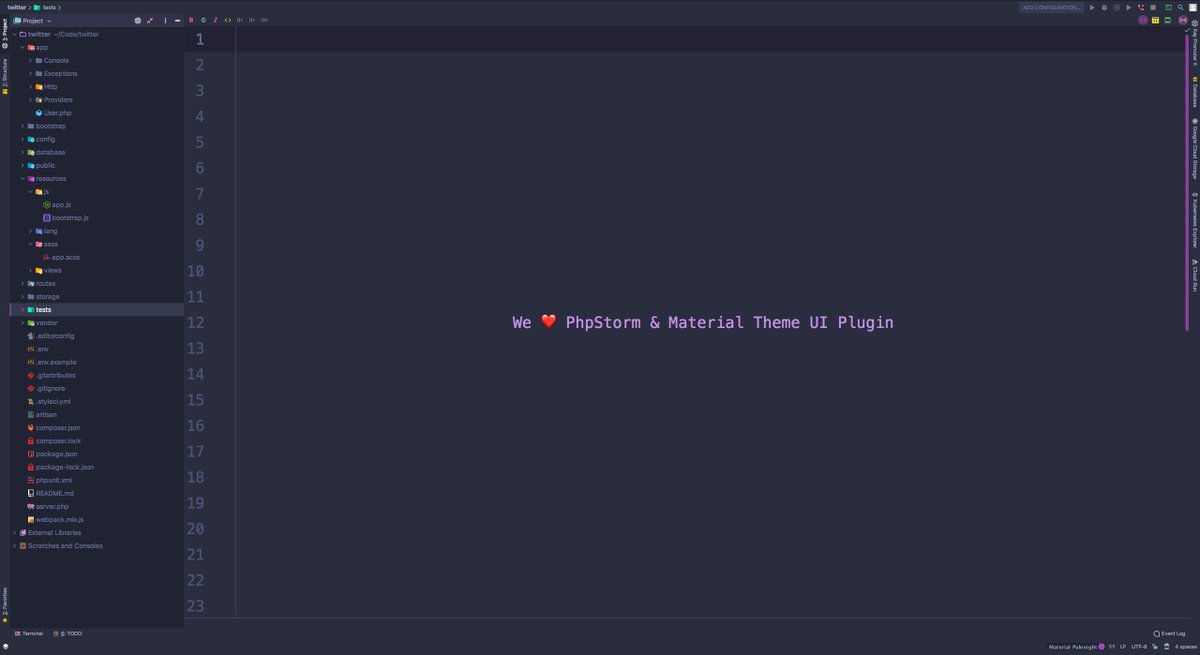Expand the Console folder
1200x655 pixels.
30,60
